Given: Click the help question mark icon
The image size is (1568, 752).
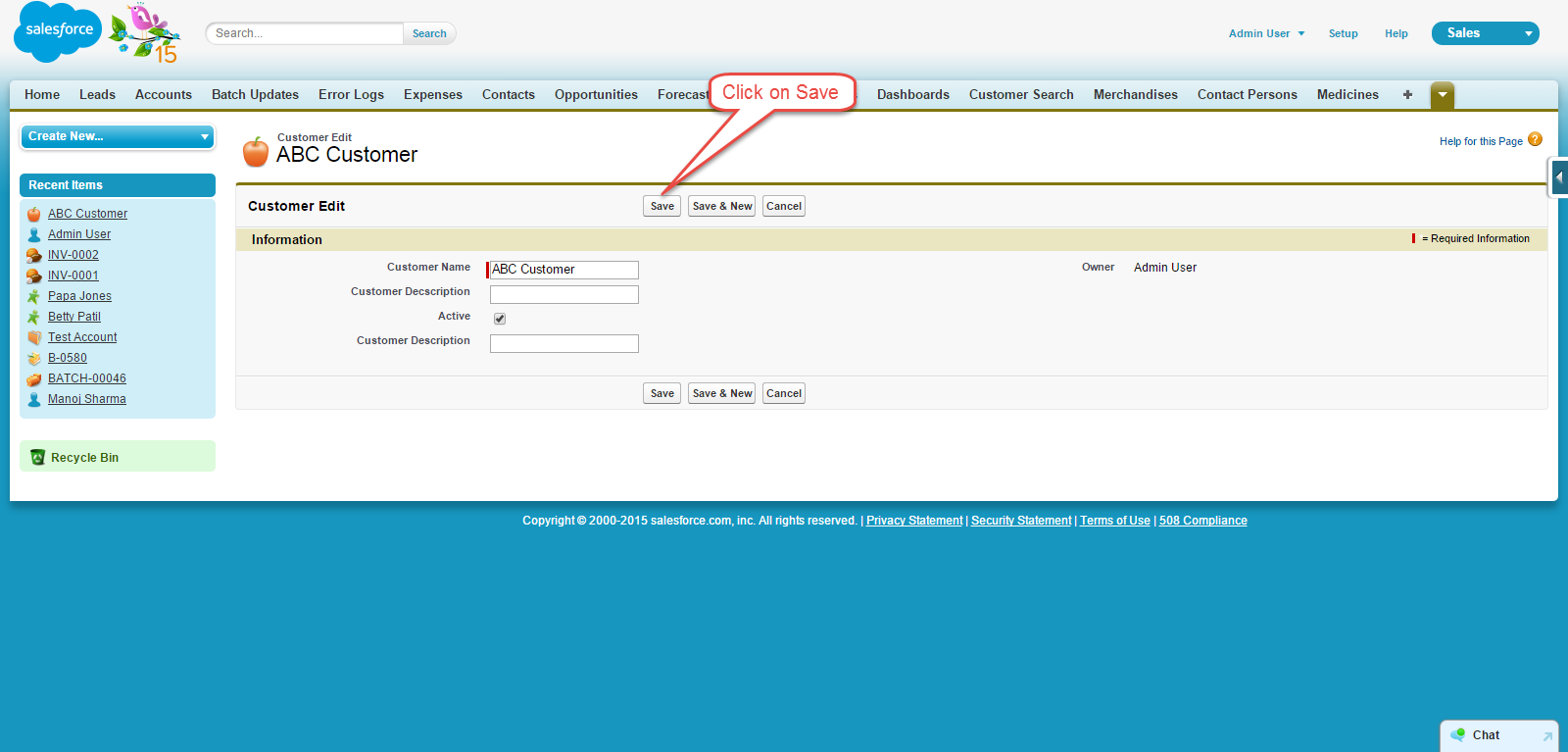Looking at the screenshot, I should [x=1535, y=140].
